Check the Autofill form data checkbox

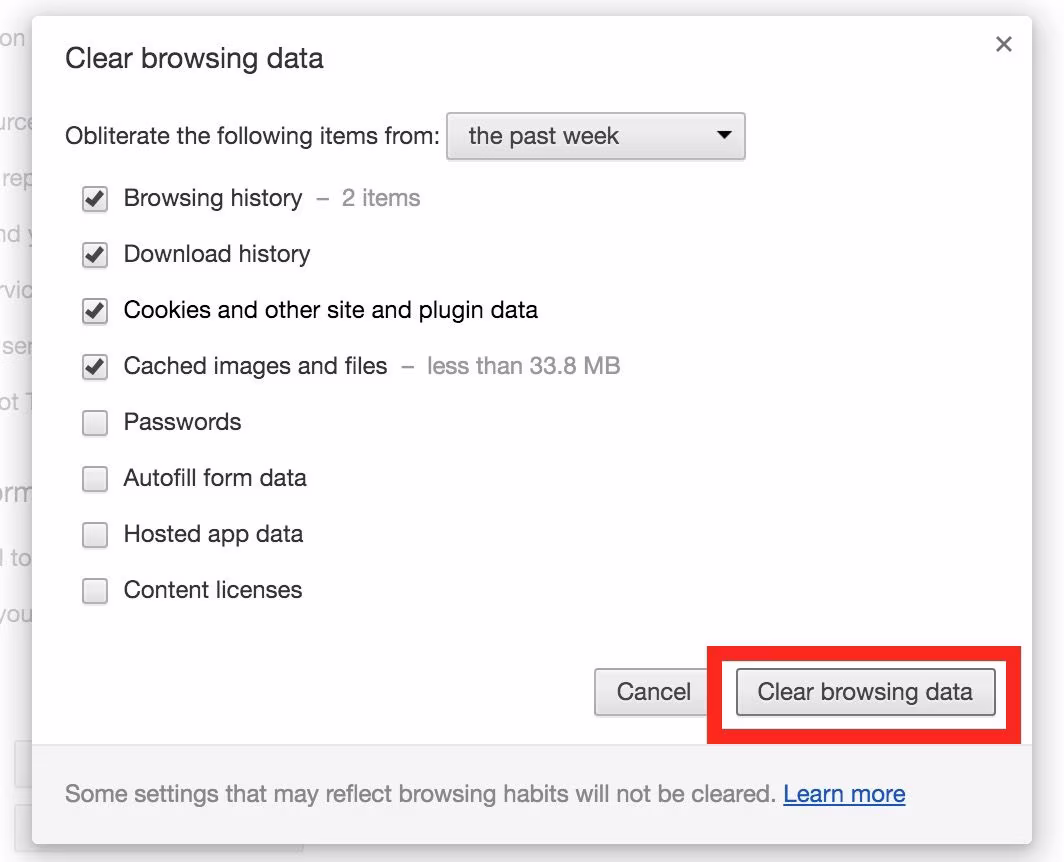(x=95, y=479)
